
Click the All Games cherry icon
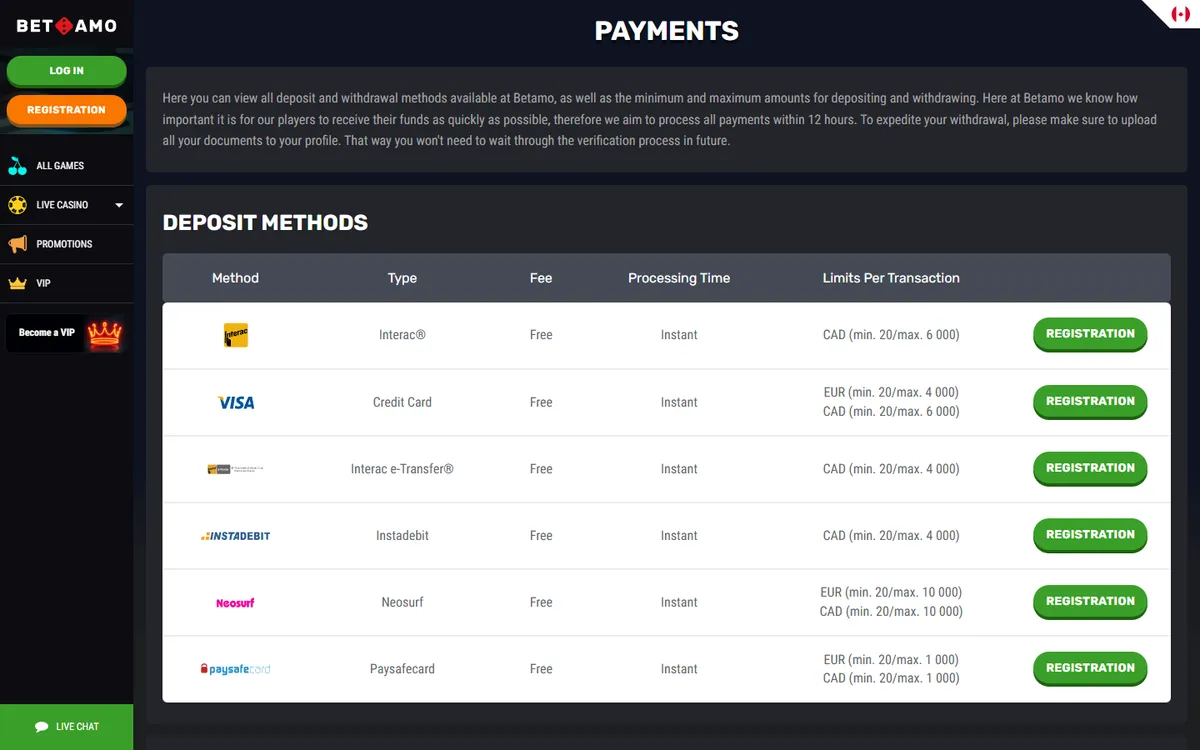pyautogui.click(x=17, y=166)
